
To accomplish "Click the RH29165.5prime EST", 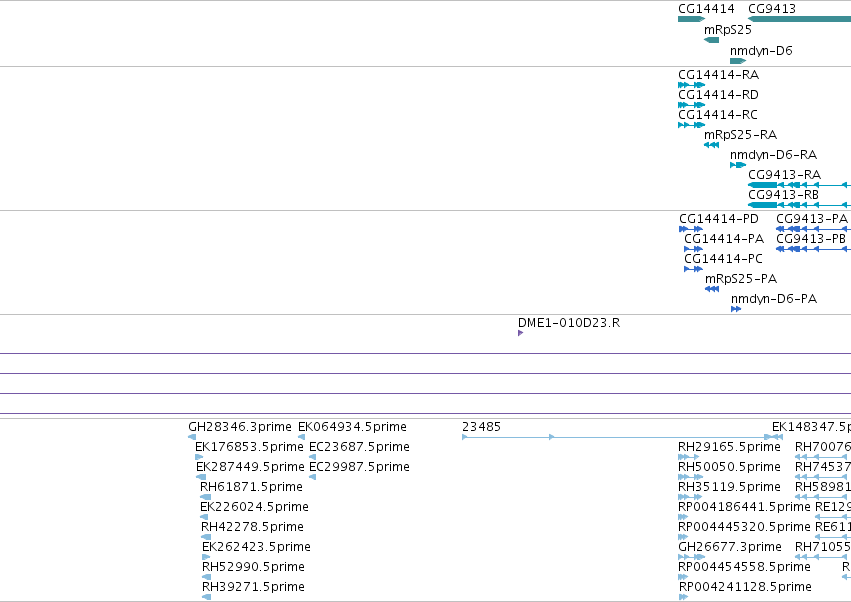I will [x=690, y=458].
